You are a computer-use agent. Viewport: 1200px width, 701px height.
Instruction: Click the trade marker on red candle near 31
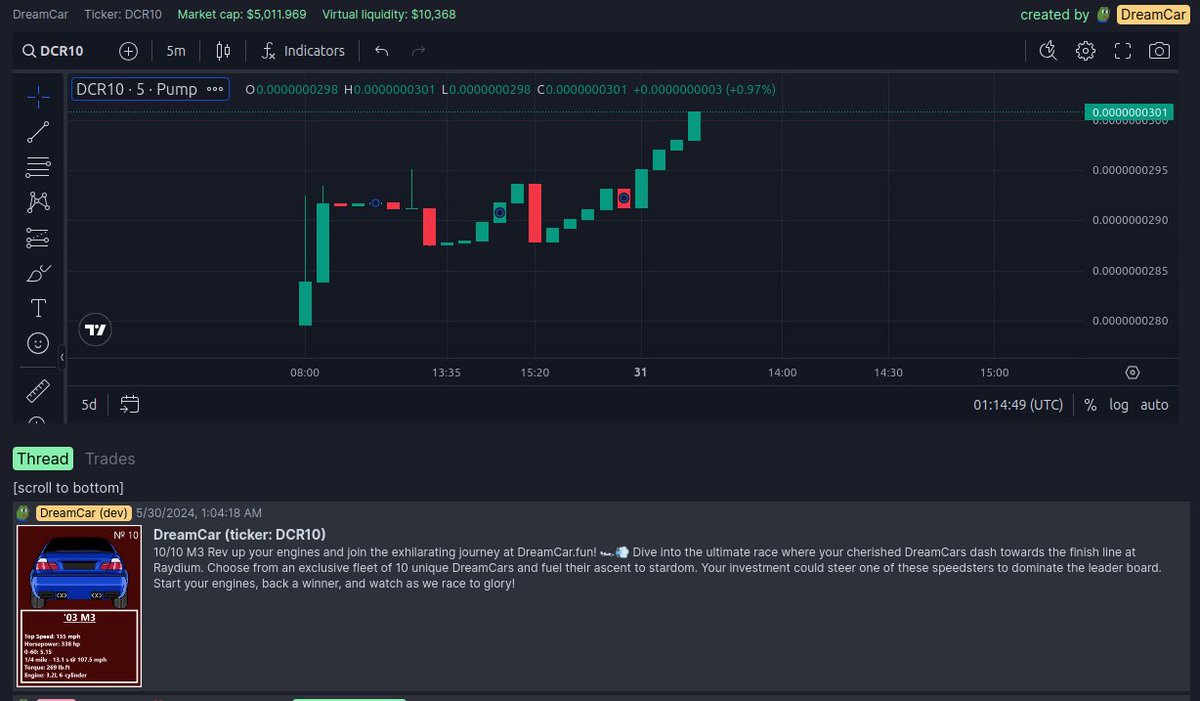[624, 198]
